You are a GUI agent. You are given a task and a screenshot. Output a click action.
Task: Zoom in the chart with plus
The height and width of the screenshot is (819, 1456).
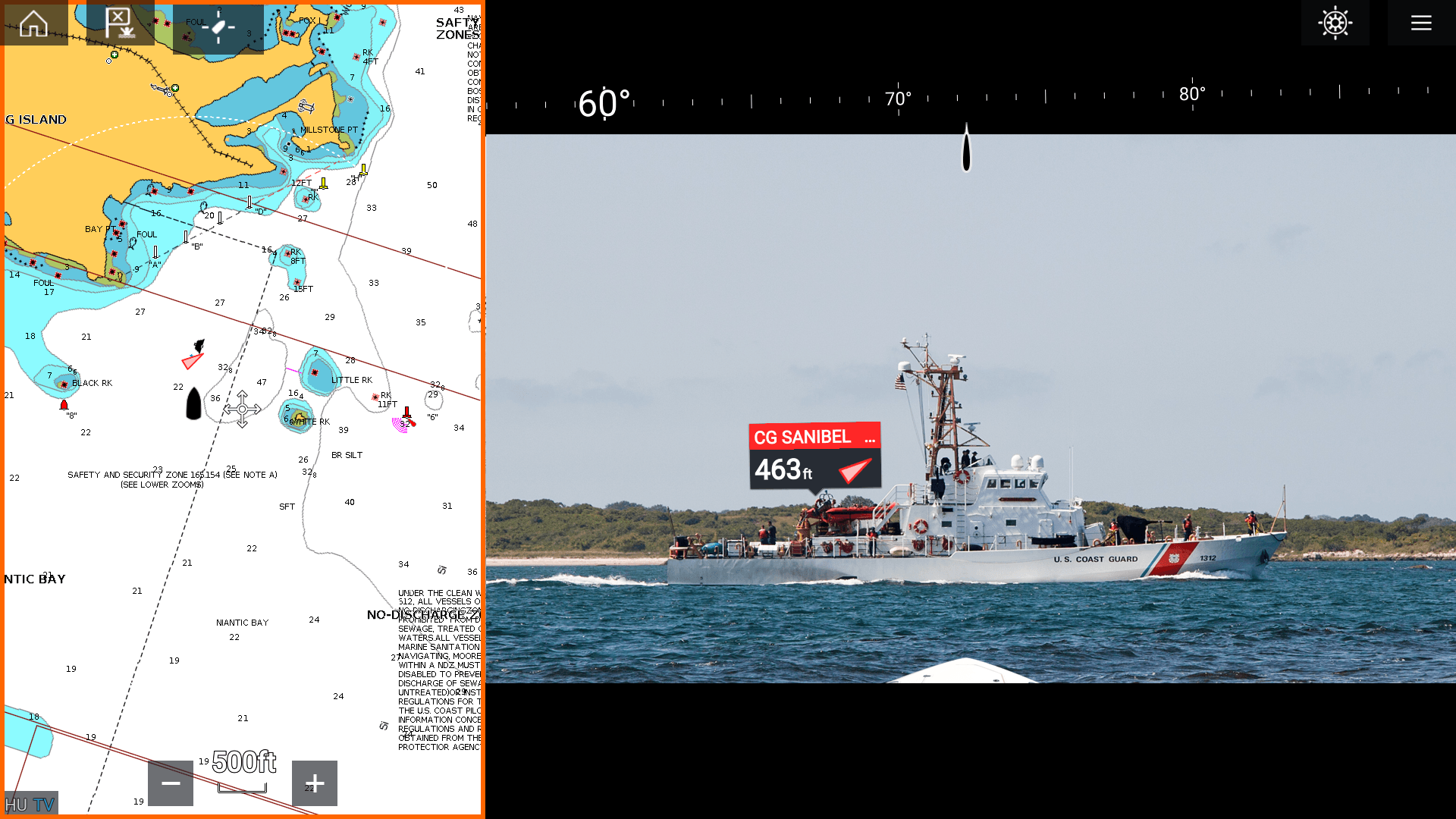click(315, 783)
